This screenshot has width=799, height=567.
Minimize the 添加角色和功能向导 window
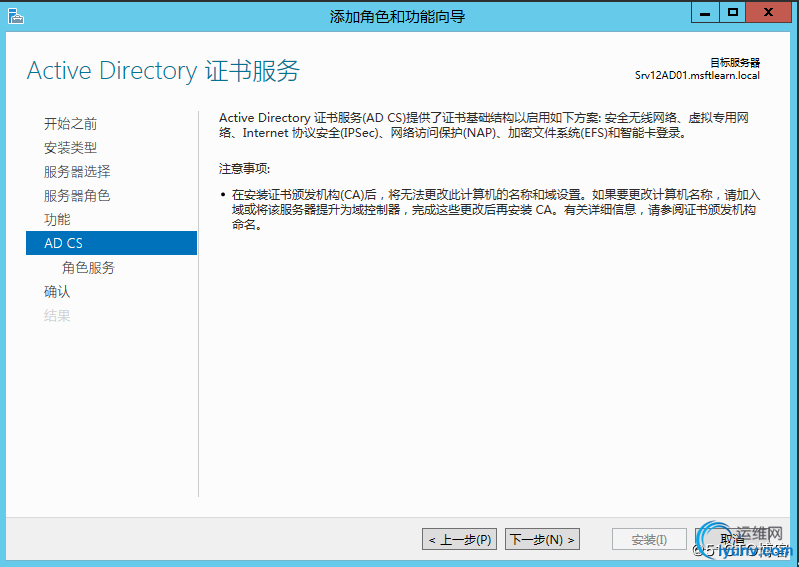pyautogui.click(x=705, y=13)
